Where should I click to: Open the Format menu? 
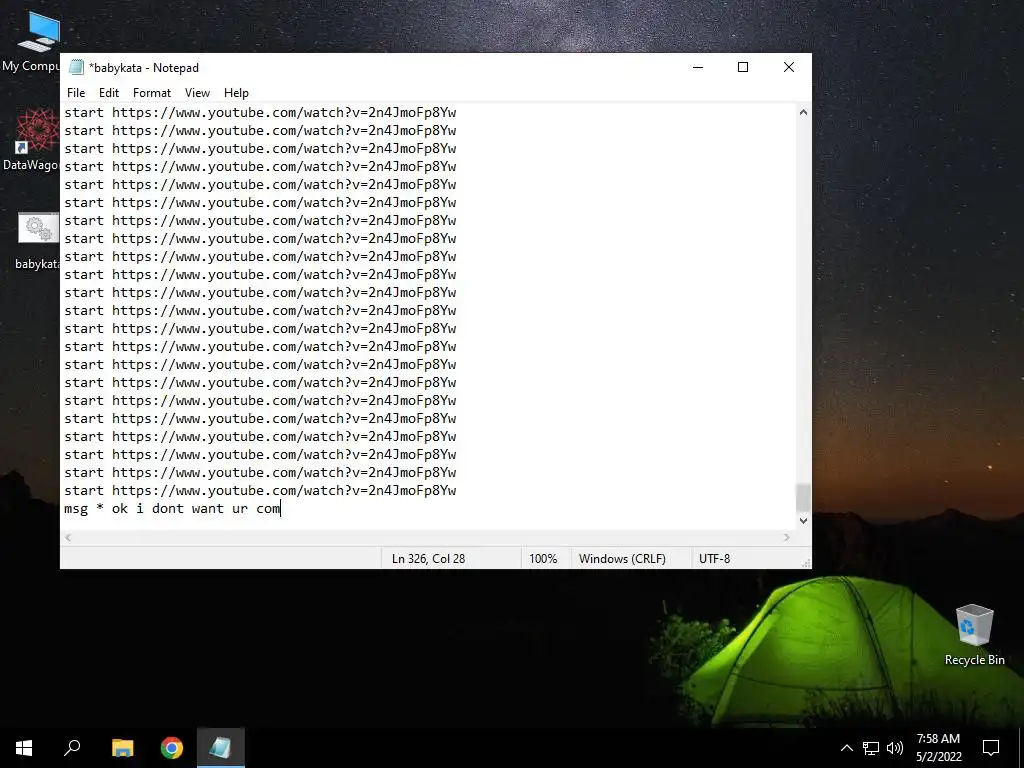[x=152, y=93]
